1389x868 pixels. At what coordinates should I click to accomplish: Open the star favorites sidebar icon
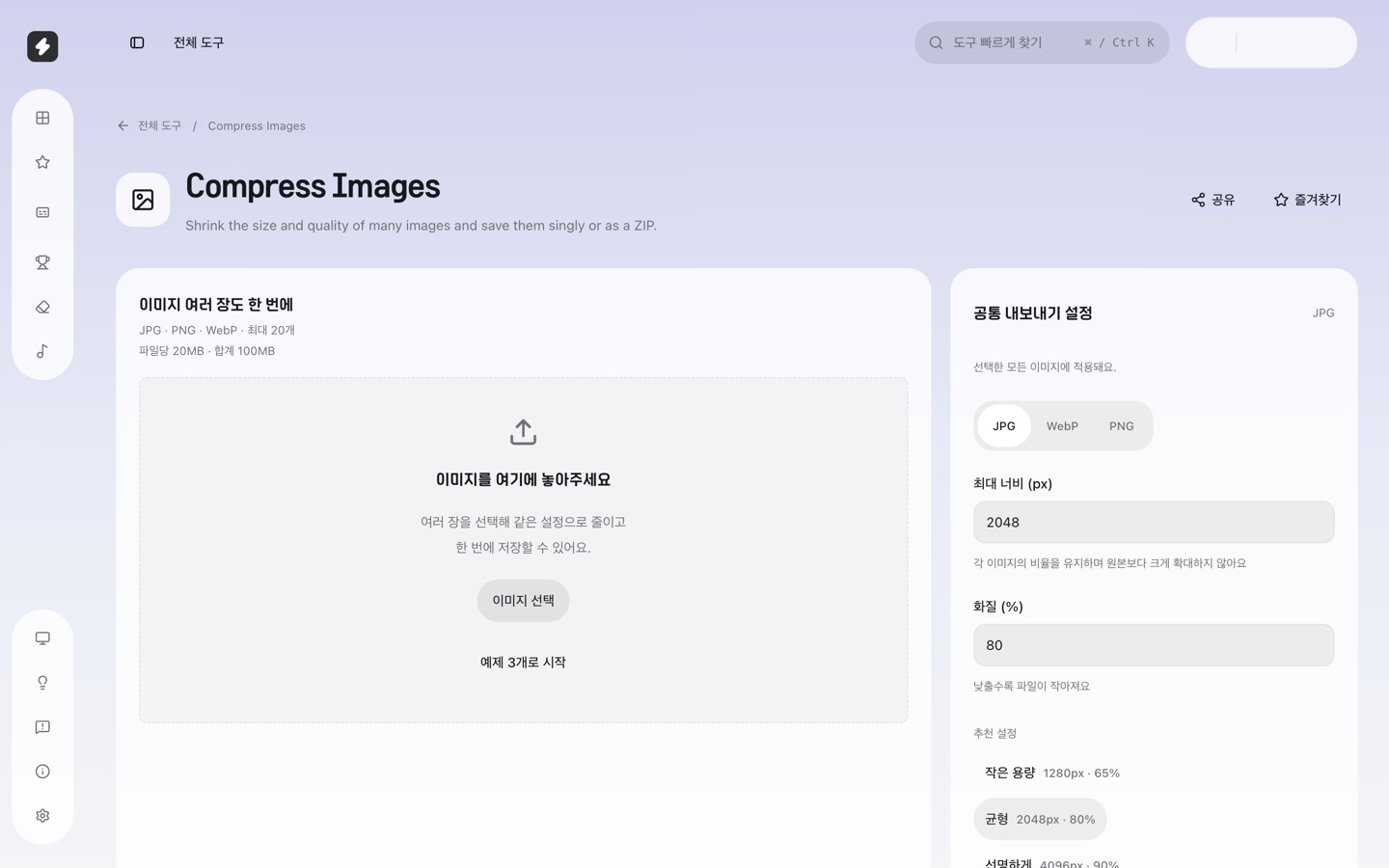pos(42,162)
